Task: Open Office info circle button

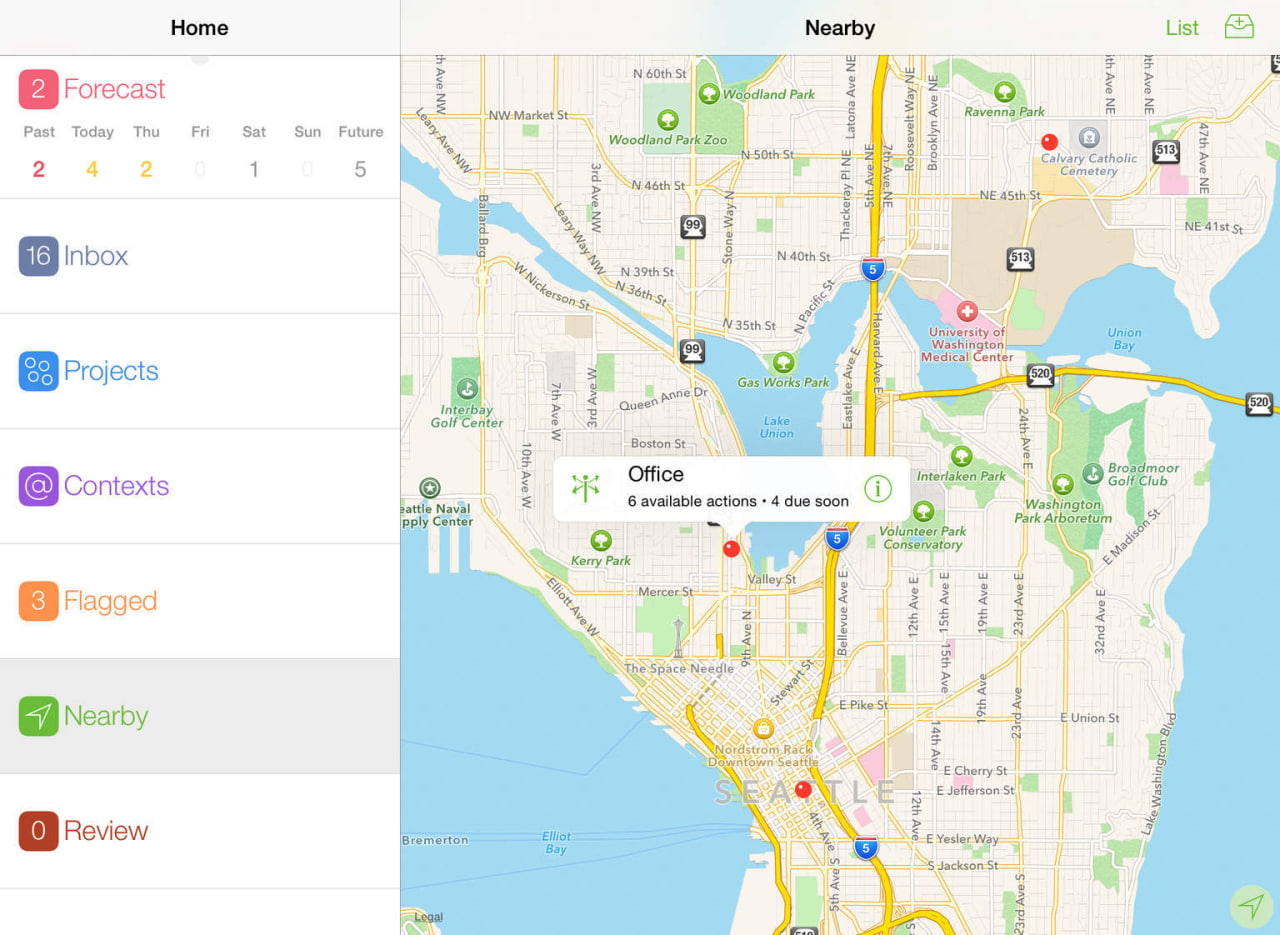Action: 877,488
